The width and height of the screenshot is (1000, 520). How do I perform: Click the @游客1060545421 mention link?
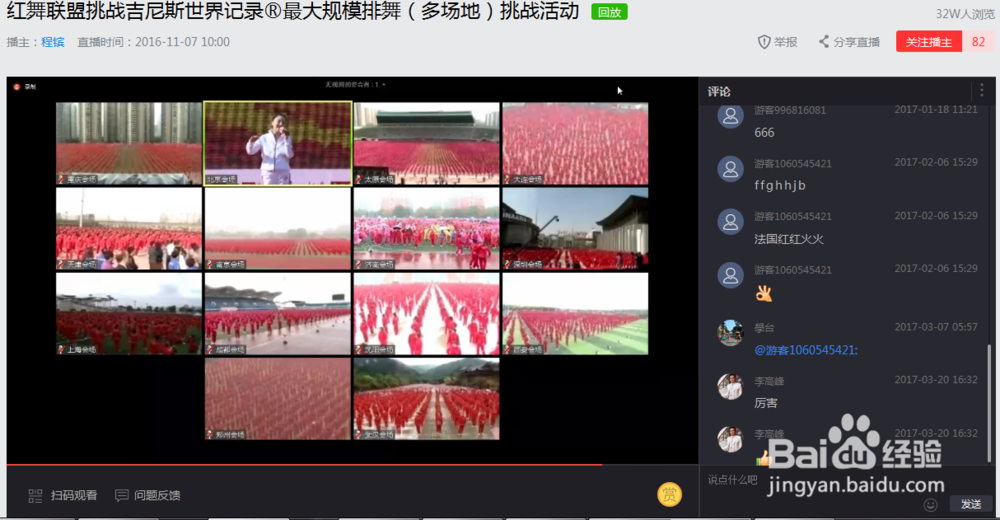coord(806,350)
